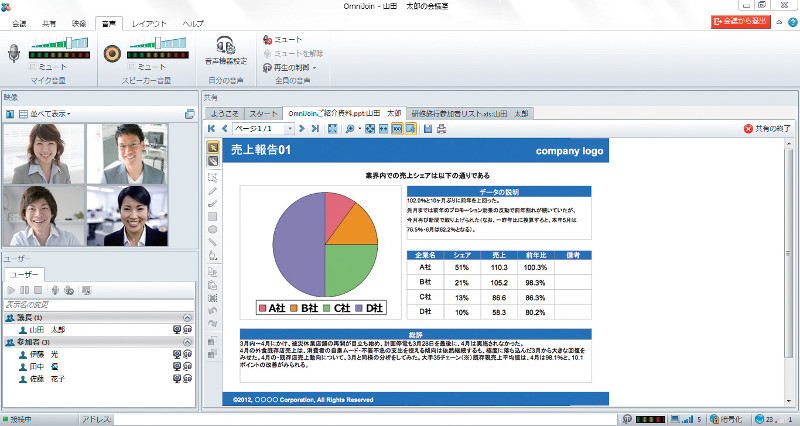Toggle the highlighted follow-presenter button
Image resolution: width=800 pixels, height=426 pixels.
(411, 129)
